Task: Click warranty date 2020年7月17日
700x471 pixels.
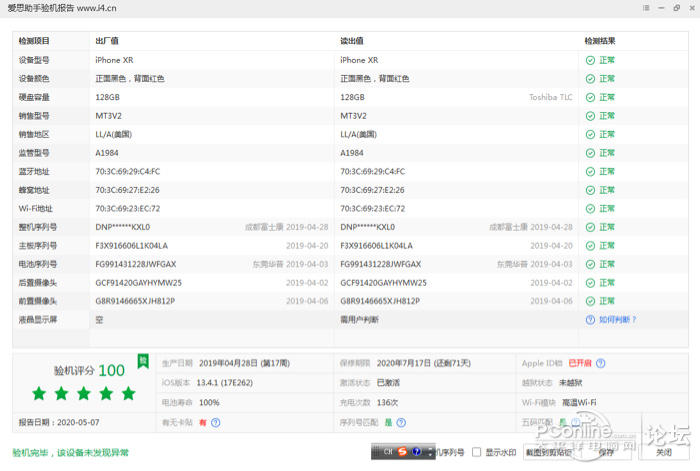Action: (404, 363)
